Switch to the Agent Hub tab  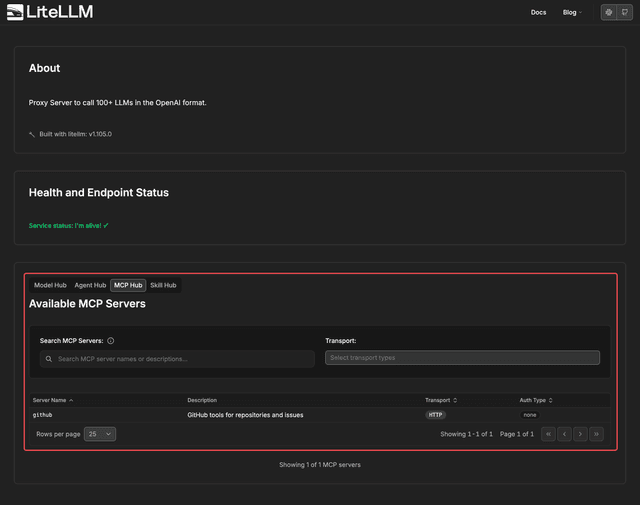90,285
